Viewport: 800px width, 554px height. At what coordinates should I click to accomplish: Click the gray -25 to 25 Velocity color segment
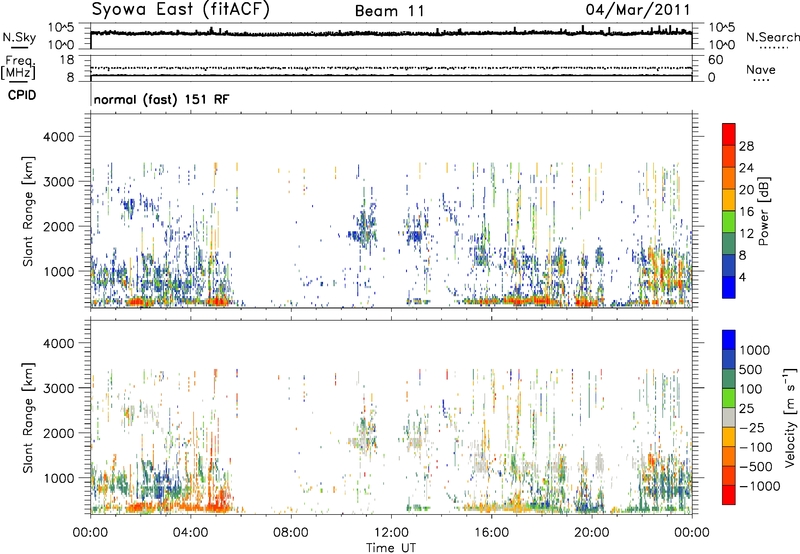[729, 418]
